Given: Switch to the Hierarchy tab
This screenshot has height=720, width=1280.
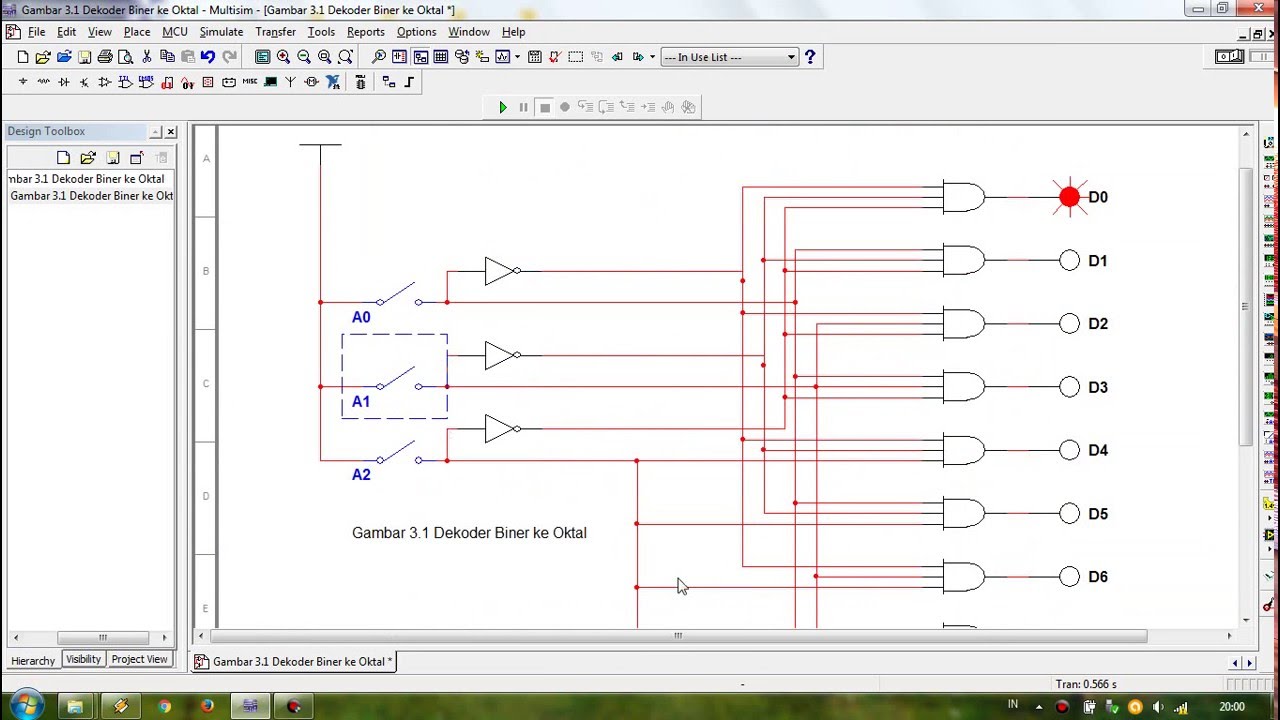Looking at the screenshot, I should (x=33, y=660).
